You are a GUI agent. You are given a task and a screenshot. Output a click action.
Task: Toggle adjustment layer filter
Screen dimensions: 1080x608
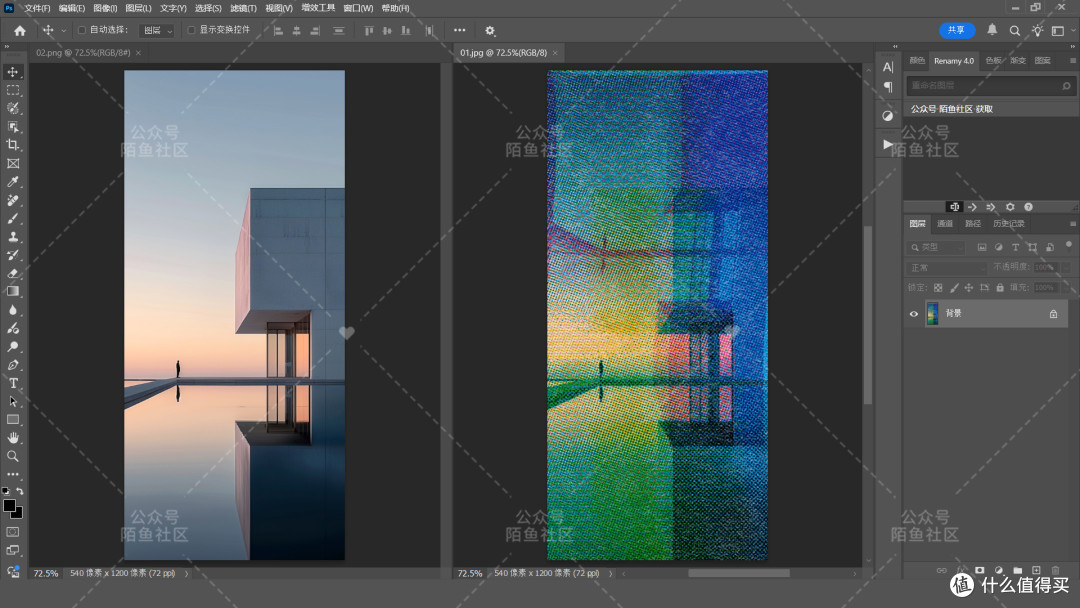click(x=999, y=247)
